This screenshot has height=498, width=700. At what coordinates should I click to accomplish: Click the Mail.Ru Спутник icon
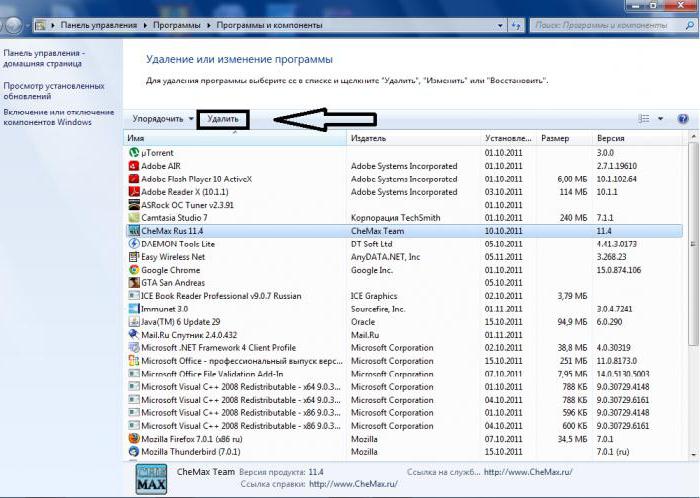coord(133,335)
